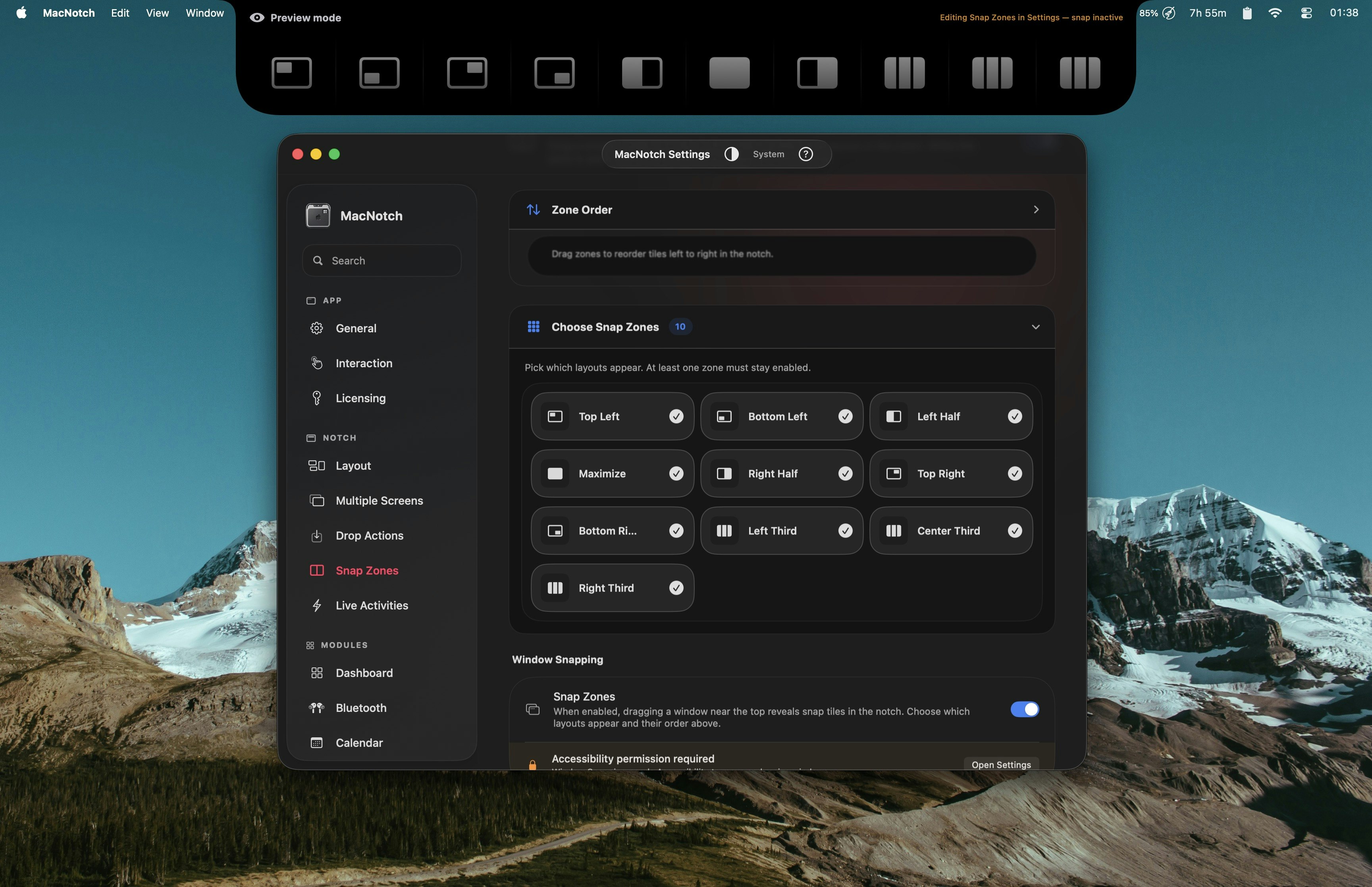The width and height of the screenshot is (1372, 887).
Task: Click the "Editing Snap Zones in Settings" status text
Action: pyautogui.click(x=1031, y=17)
